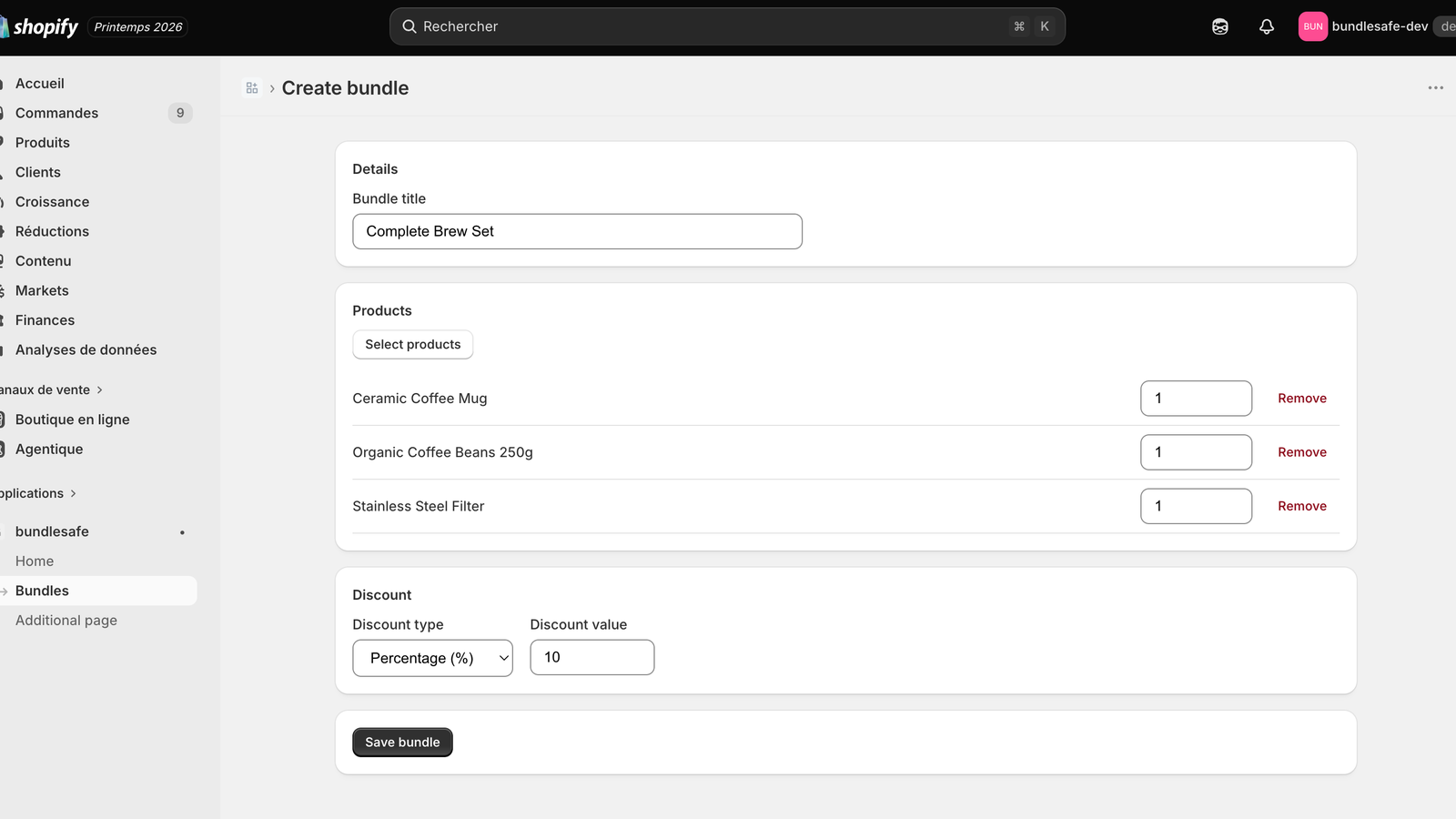This screenshot has width=1456, height=819.
Task: Remove Organic Coffee Beans 250g
Action: click(1302, 452)
